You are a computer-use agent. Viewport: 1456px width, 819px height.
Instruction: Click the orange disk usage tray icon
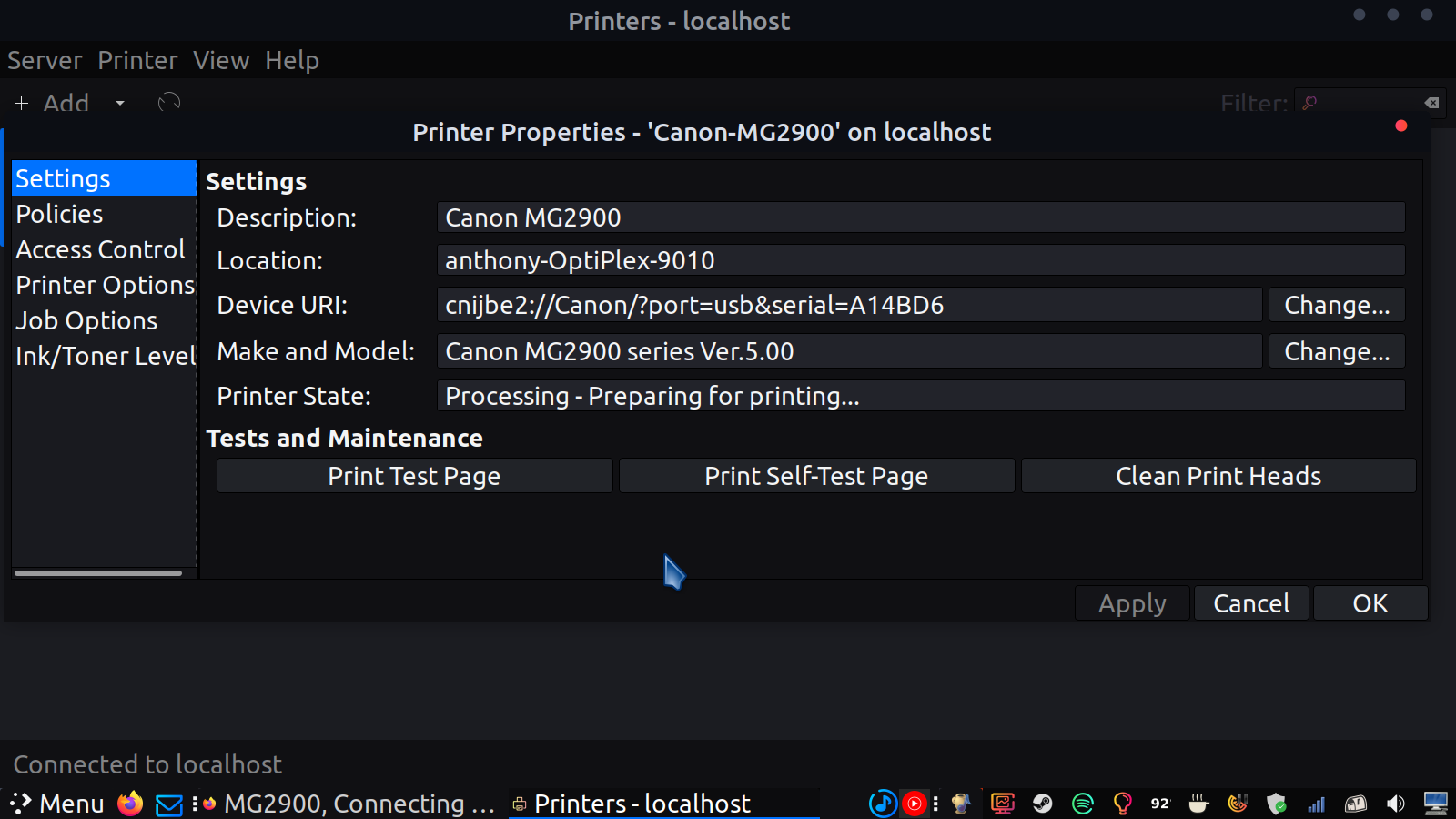coord(1238,804)
